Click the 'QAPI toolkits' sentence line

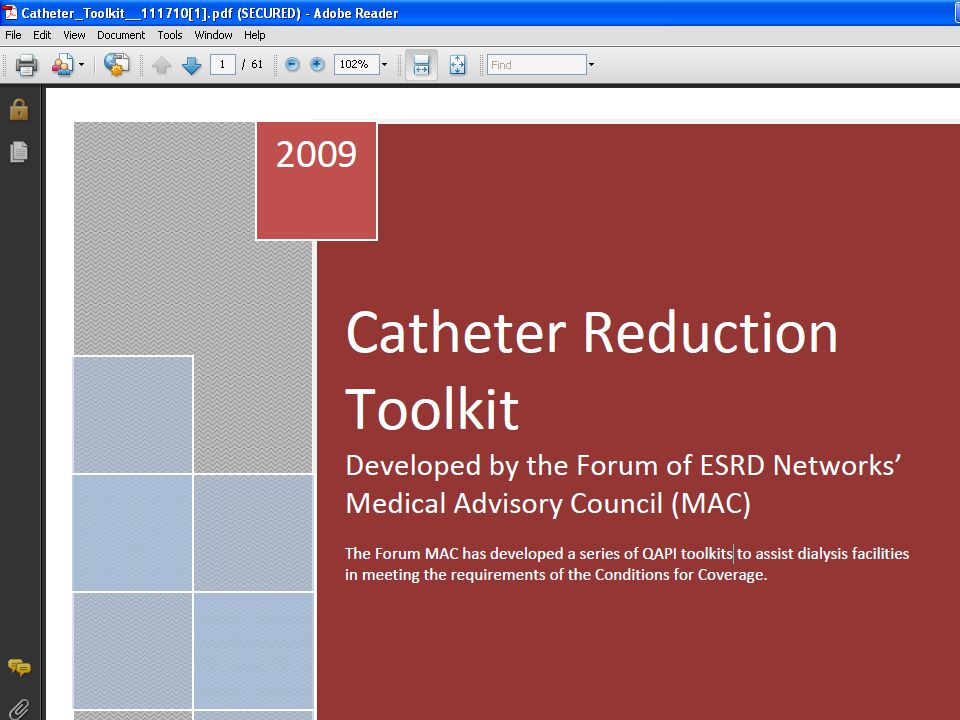[627, 553]
